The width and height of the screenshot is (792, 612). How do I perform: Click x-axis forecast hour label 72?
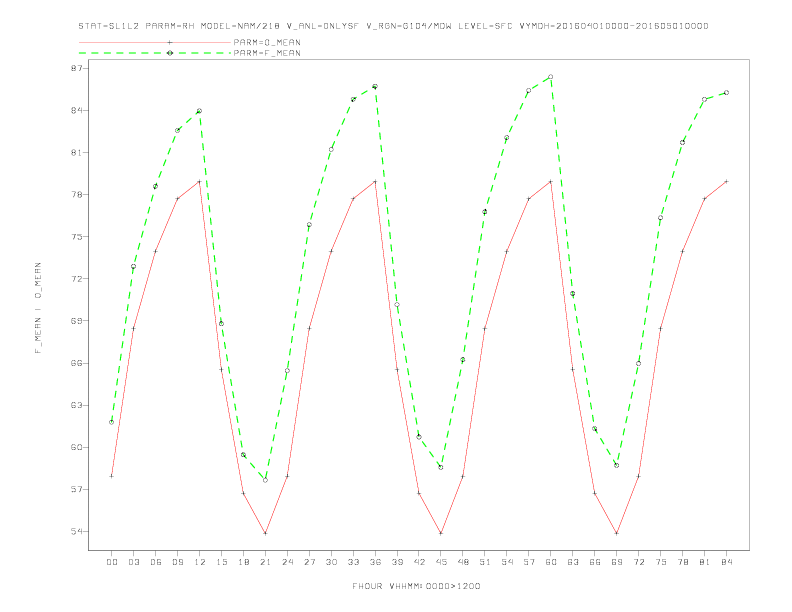[638, 562]
